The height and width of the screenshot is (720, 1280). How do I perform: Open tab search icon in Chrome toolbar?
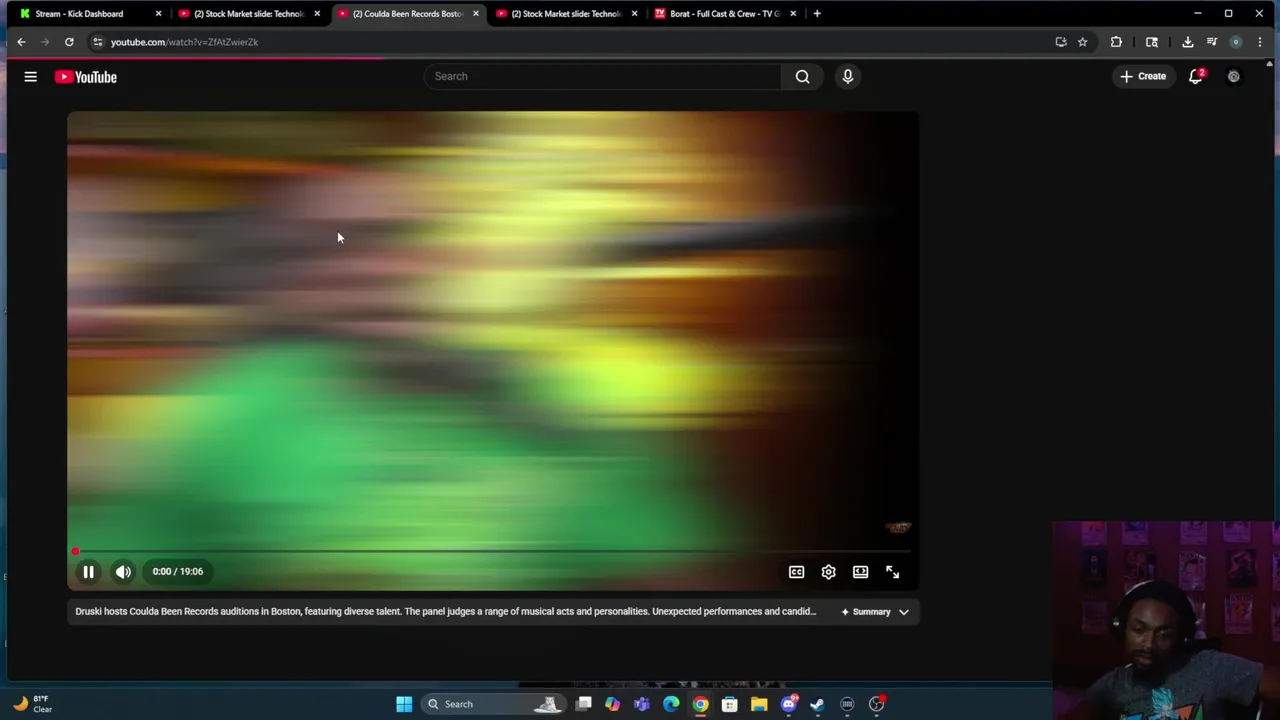(1152, 42)
